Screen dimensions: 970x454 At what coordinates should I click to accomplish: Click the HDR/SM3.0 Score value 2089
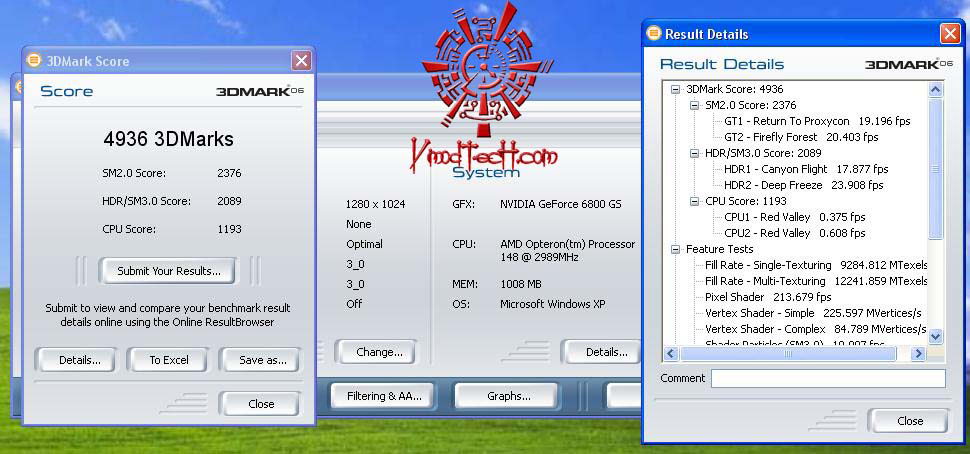(229, 201)
